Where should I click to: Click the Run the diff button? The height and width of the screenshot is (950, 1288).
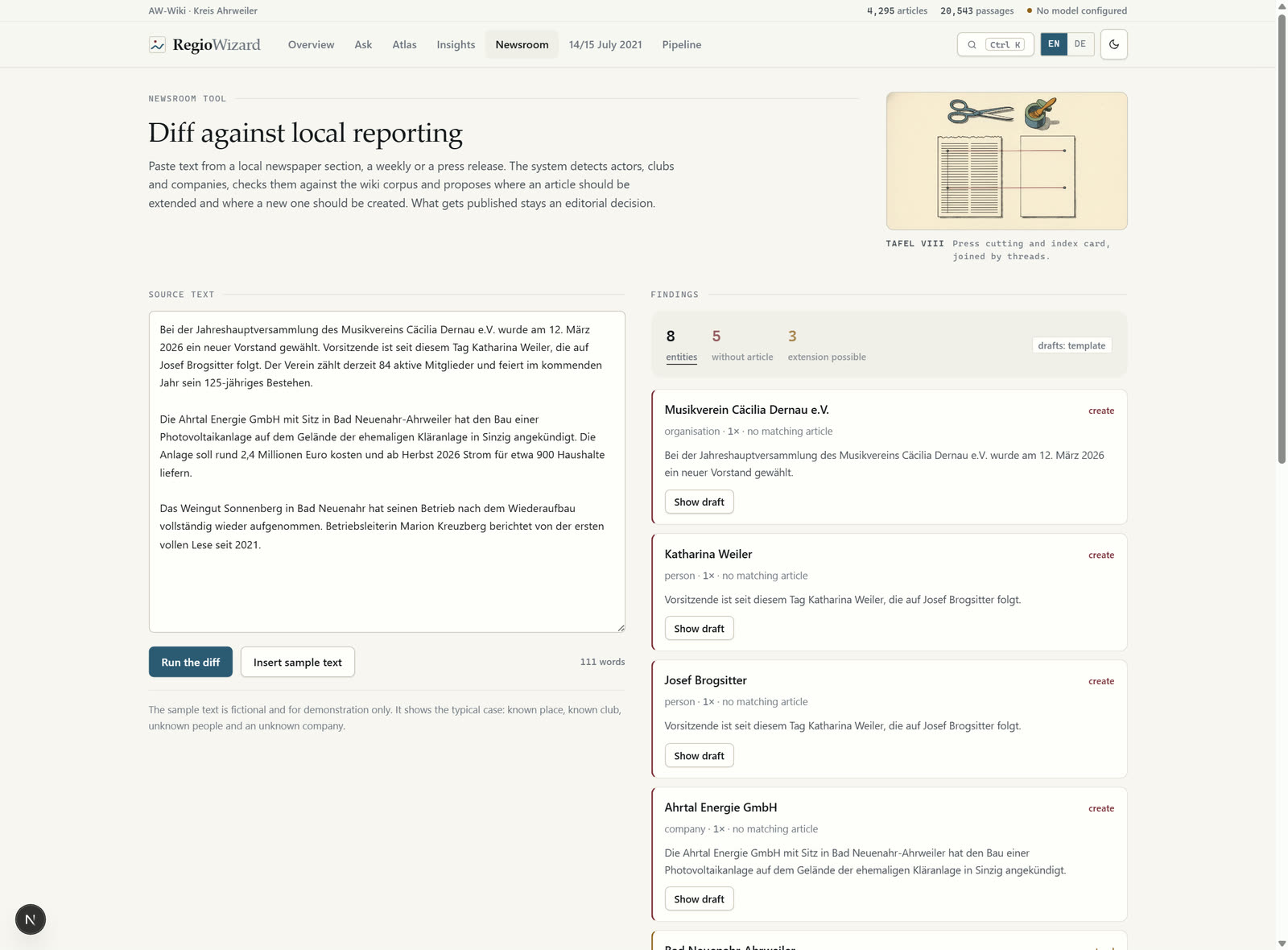pos(191,662)
